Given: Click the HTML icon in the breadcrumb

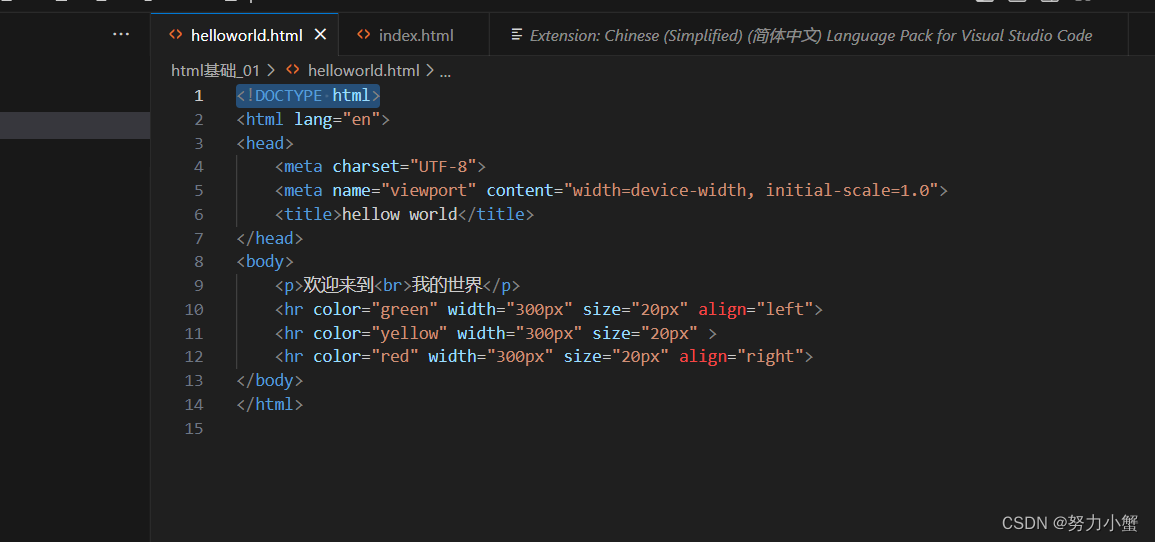Looking at the screenshot, I should [292, 71].
